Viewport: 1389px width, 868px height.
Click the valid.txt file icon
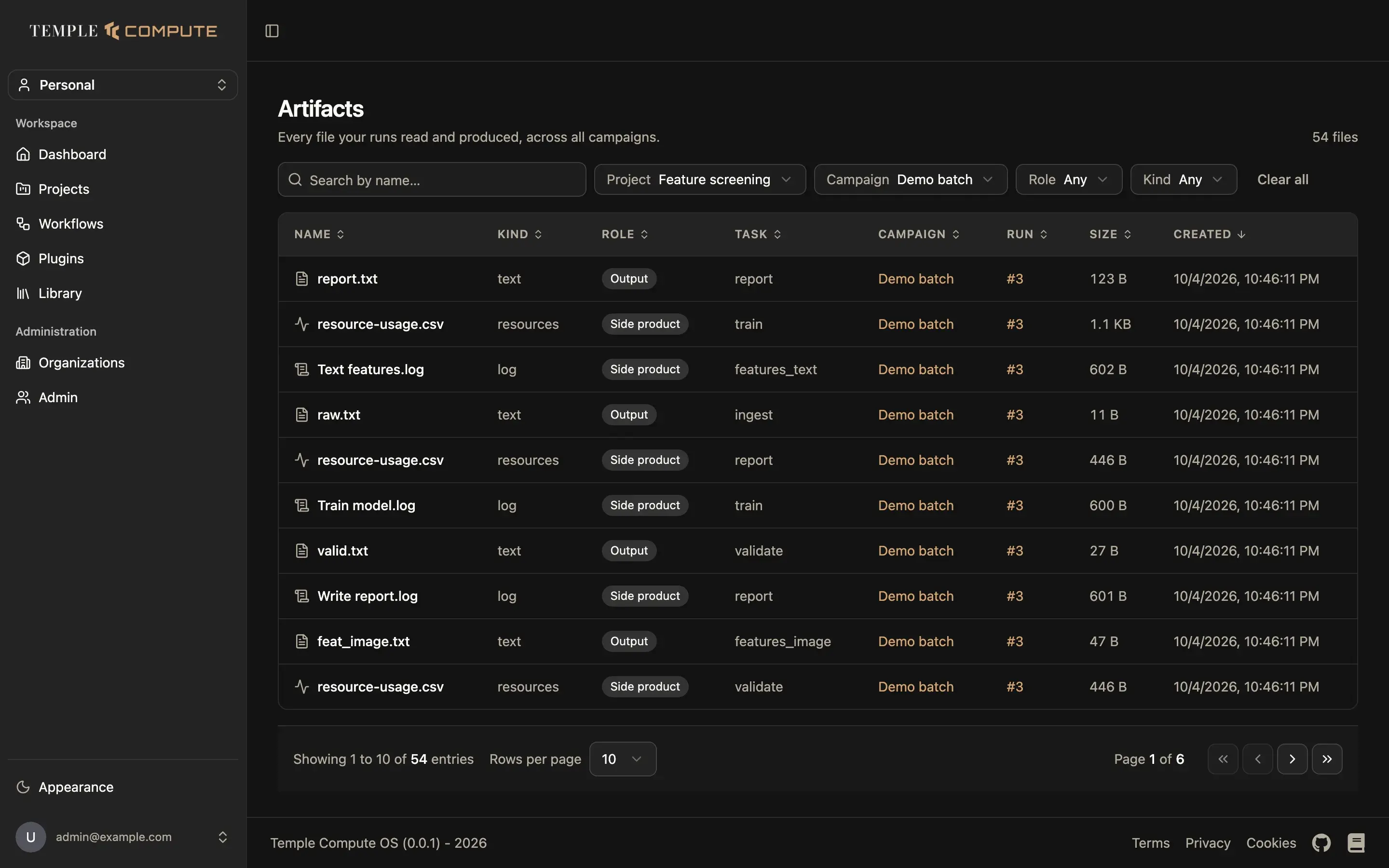coord(302,551)
